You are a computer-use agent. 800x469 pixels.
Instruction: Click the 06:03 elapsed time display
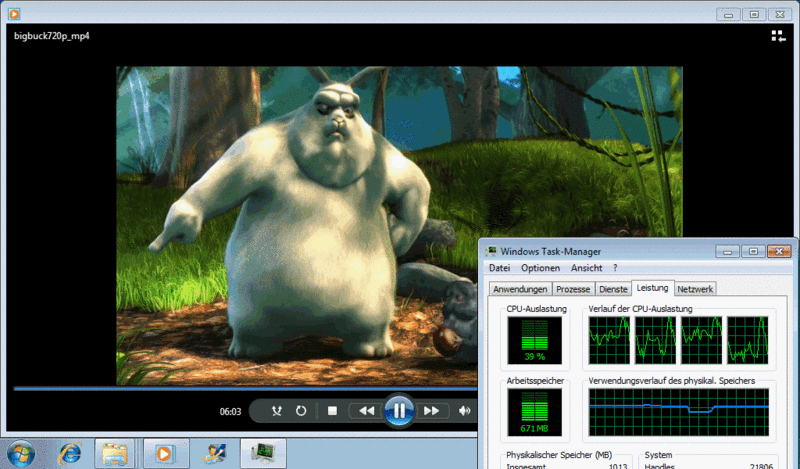(x=230, y=411)
